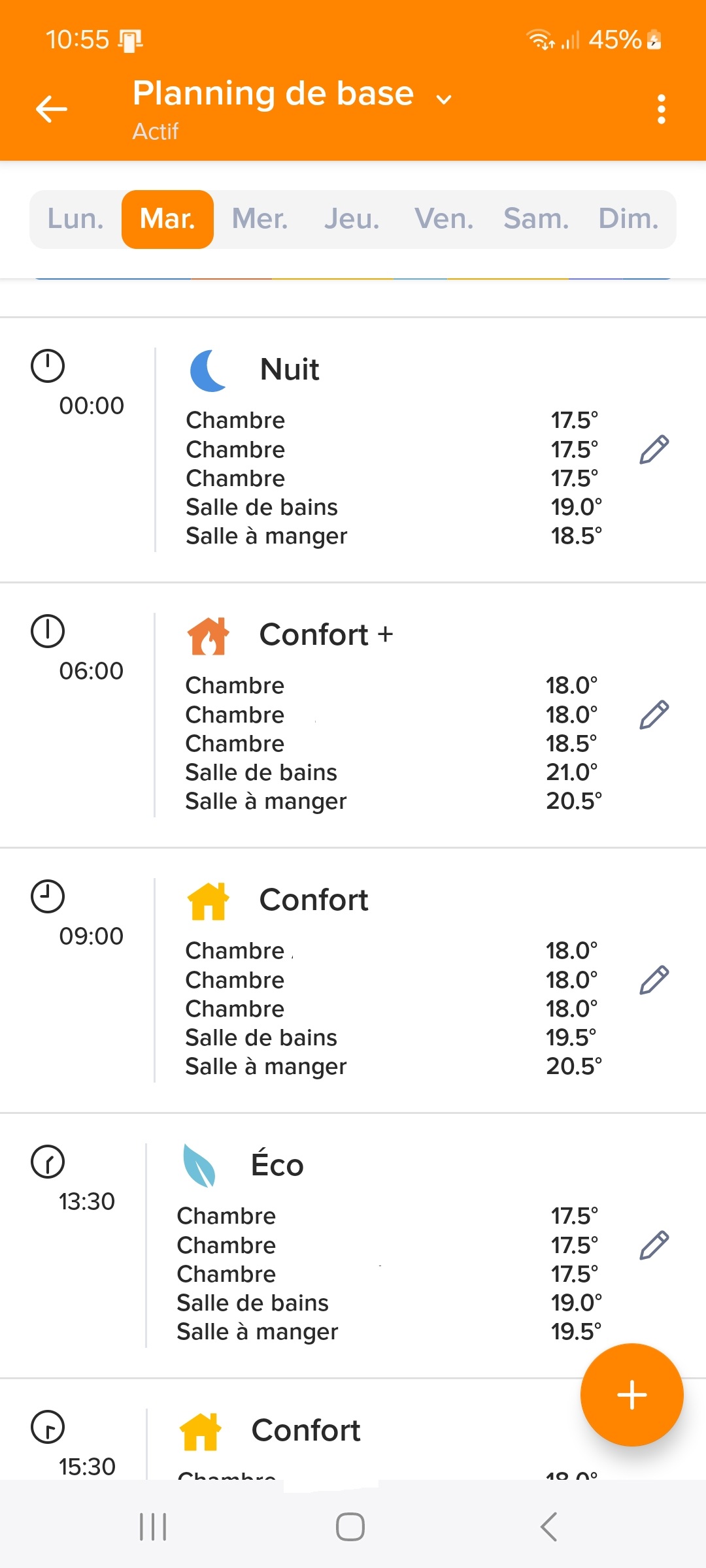Show the Sam. schedule tab
This screenshot has width=706, height=1568.
click(x=537, y=219)
